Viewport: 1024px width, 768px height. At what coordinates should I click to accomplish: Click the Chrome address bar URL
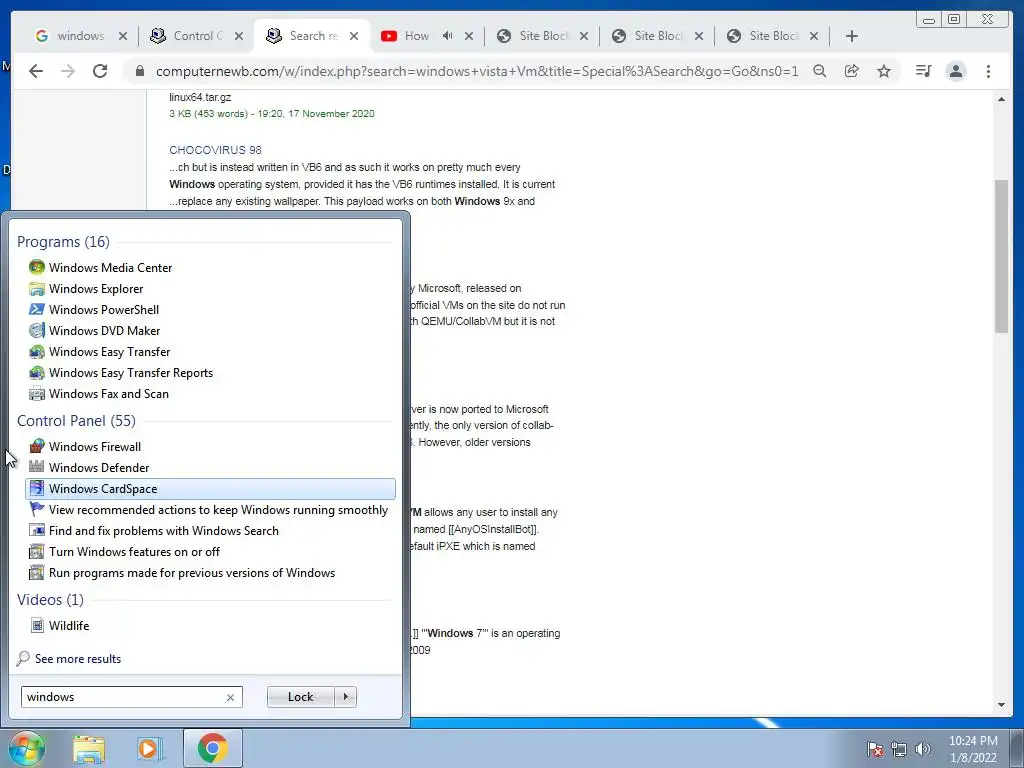click(477, 71)
